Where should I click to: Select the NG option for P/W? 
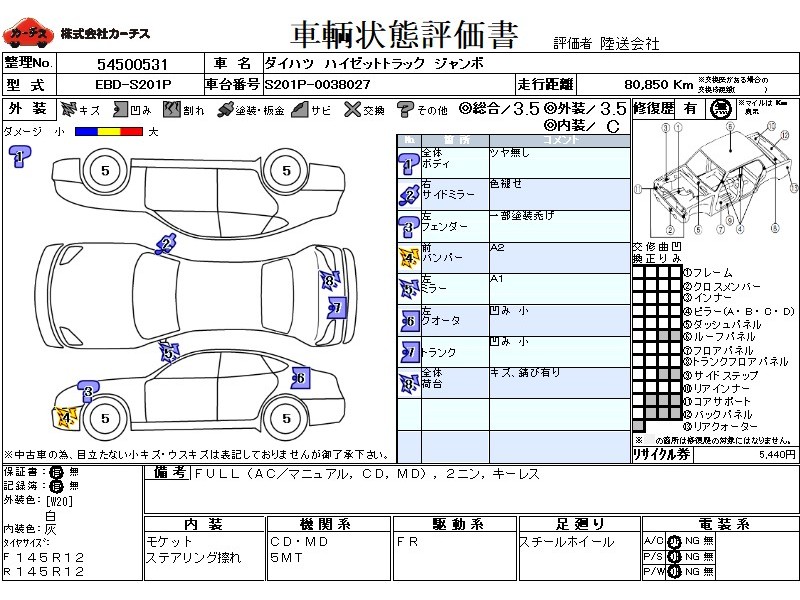pos(692,571)
